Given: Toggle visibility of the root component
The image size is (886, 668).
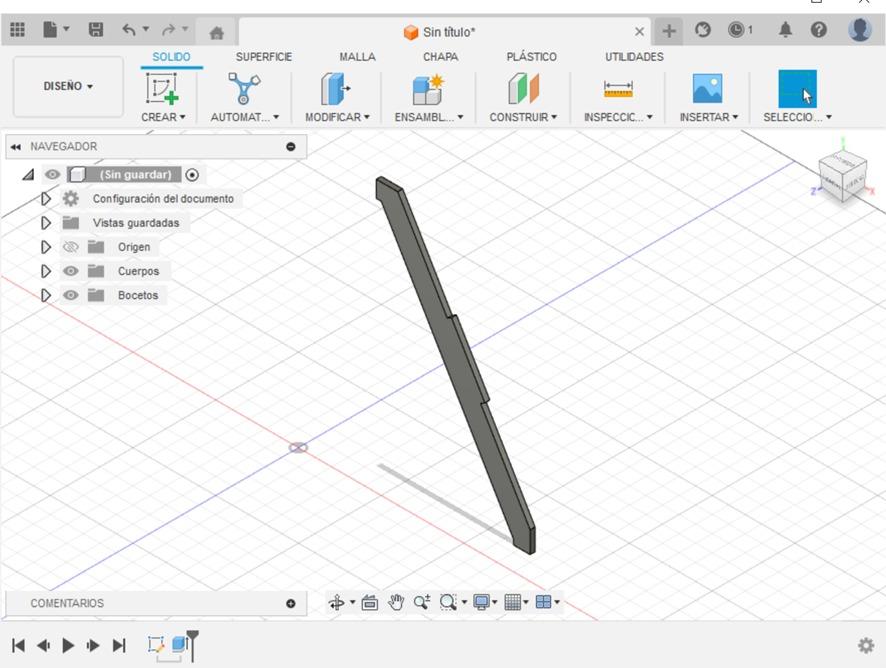Looking at the screenshot, I should tap(53, 175).
